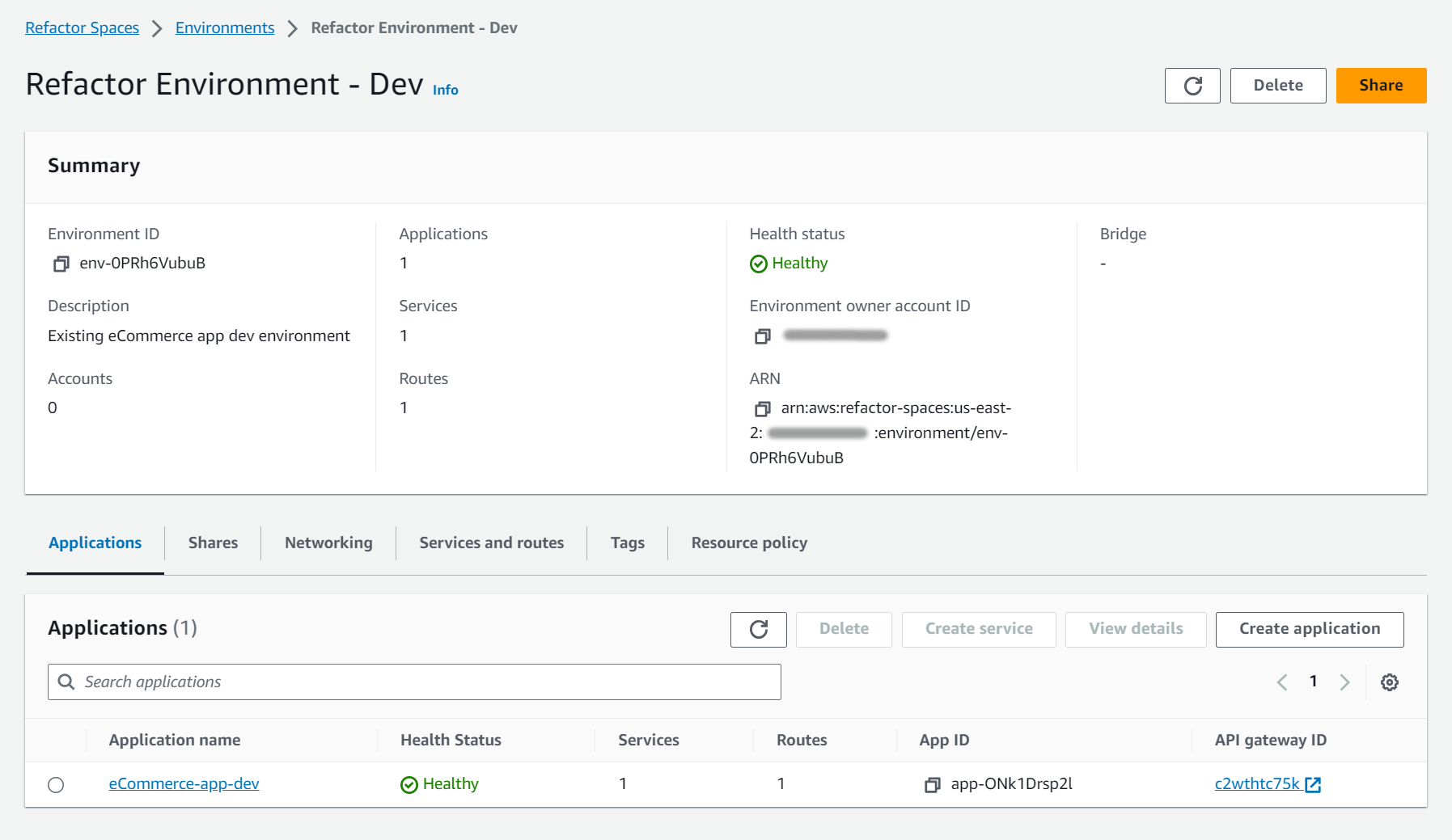The width and height of the screenshot is (1452, 840).
Task: Copy the Environment owner account ID
Action: (x=761, y=336)
